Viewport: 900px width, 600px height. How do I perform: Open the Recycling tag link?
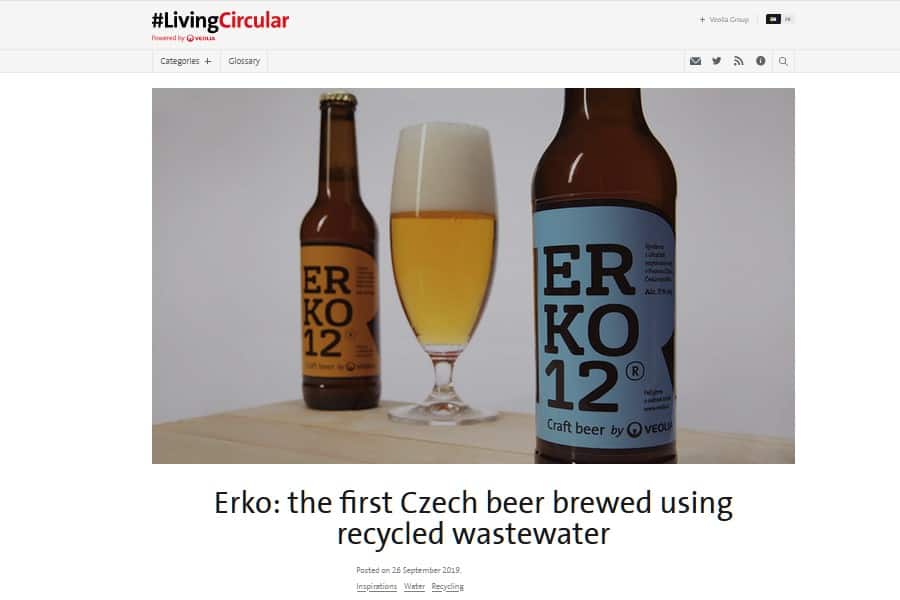[447, 586]
